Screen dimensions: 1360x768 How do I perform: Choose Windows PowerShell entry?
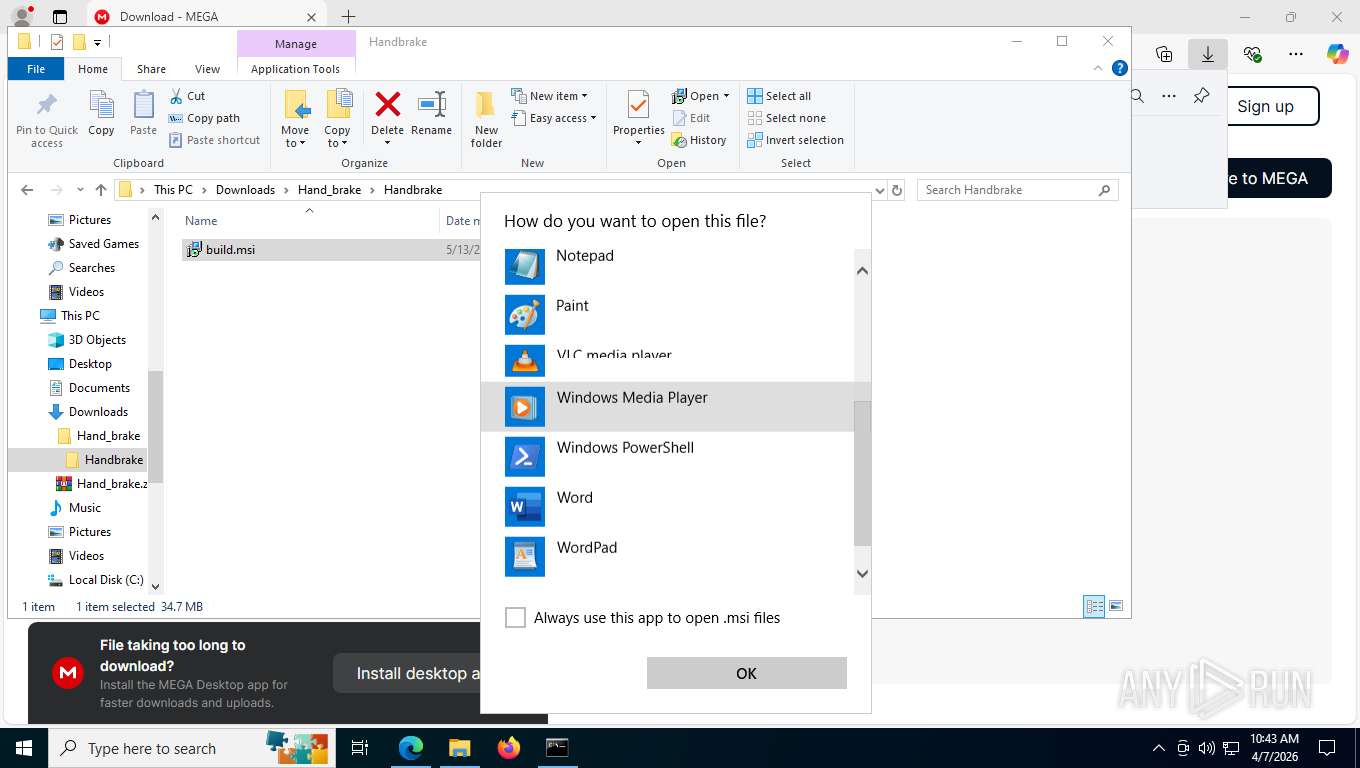pos(668,456)
